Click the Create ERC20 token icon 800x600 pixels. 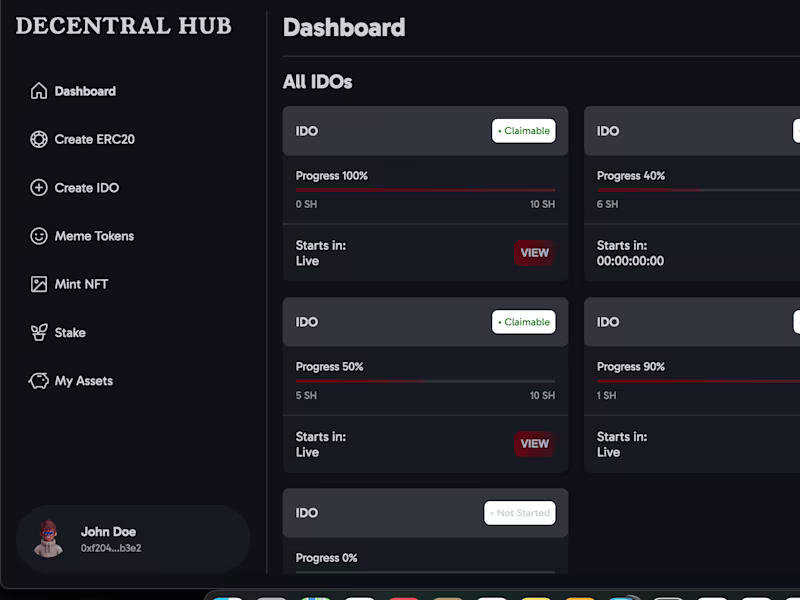[39, 140]
